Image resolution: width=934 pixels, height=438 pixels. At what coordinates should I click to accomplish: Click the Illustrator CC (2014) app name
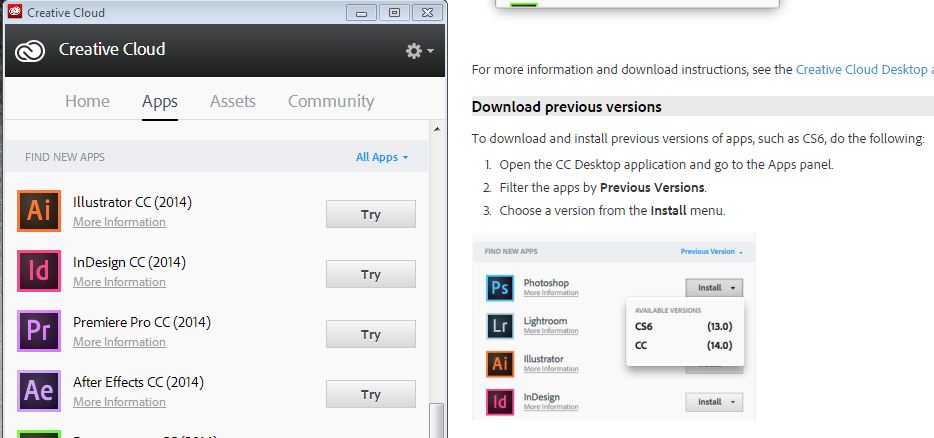point(132,203)
